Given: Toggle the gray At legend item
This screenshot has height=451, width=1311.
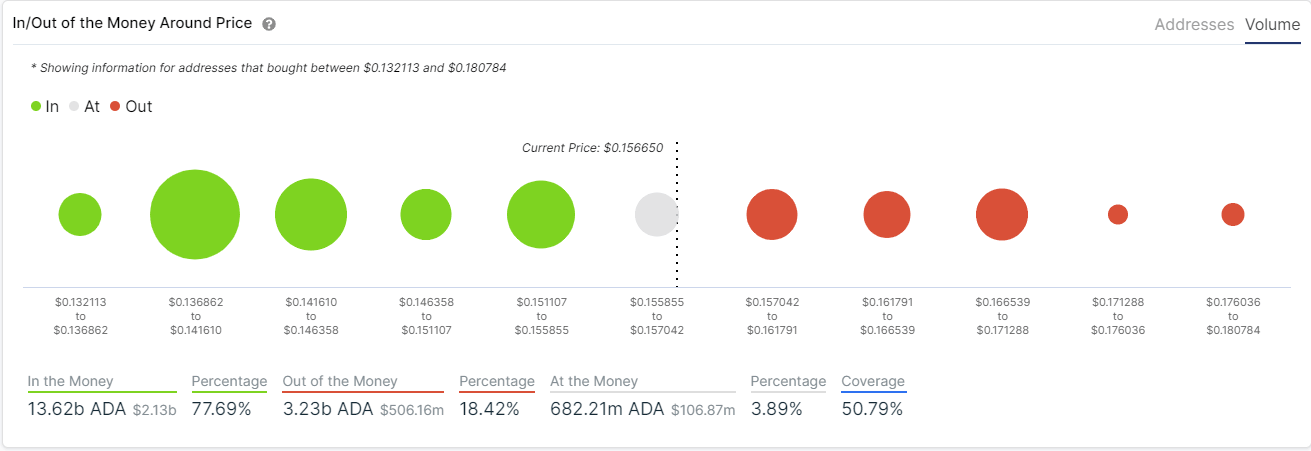Looking at the screenshot, I should [x=84, y=106].
